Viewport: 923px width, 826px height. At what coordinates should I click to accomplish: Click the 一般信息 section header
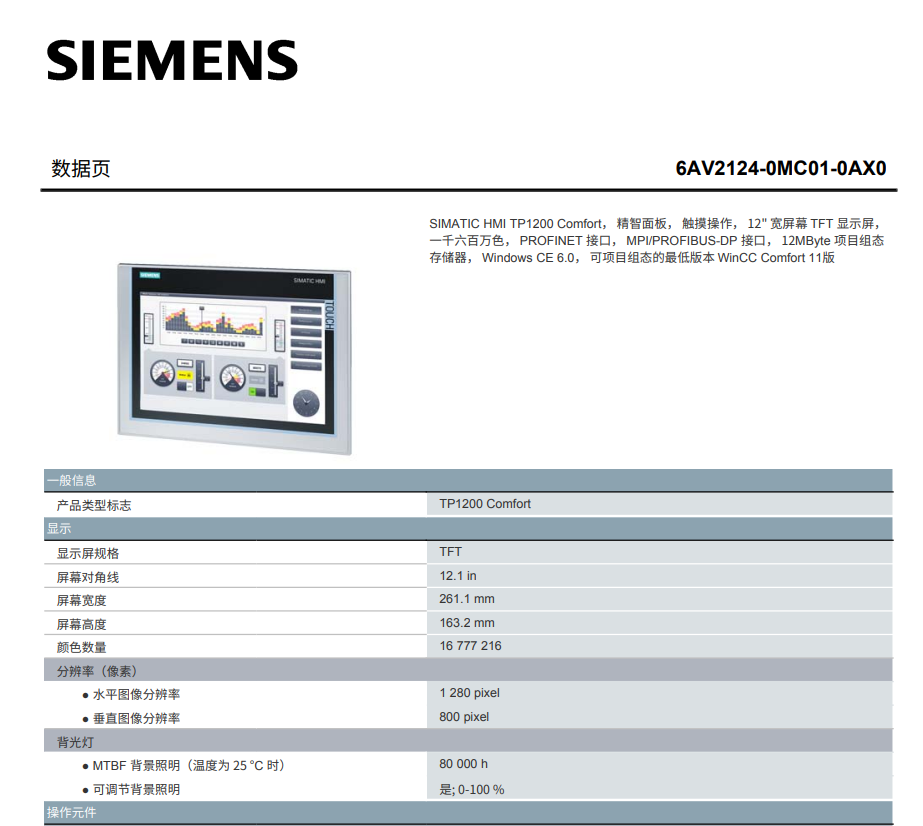(72, 481)
